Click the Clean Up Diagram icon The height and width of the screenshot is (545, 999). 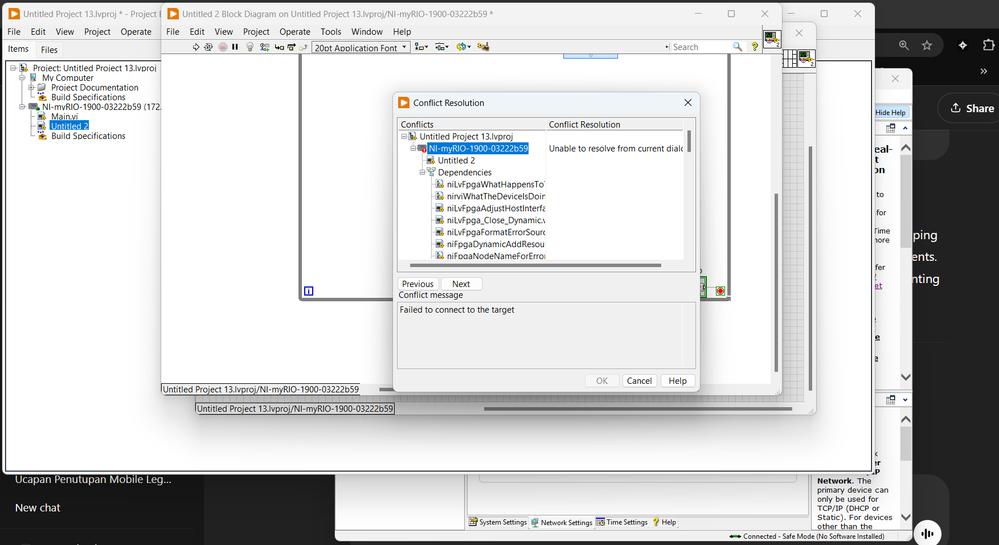[x=484, y=47]
